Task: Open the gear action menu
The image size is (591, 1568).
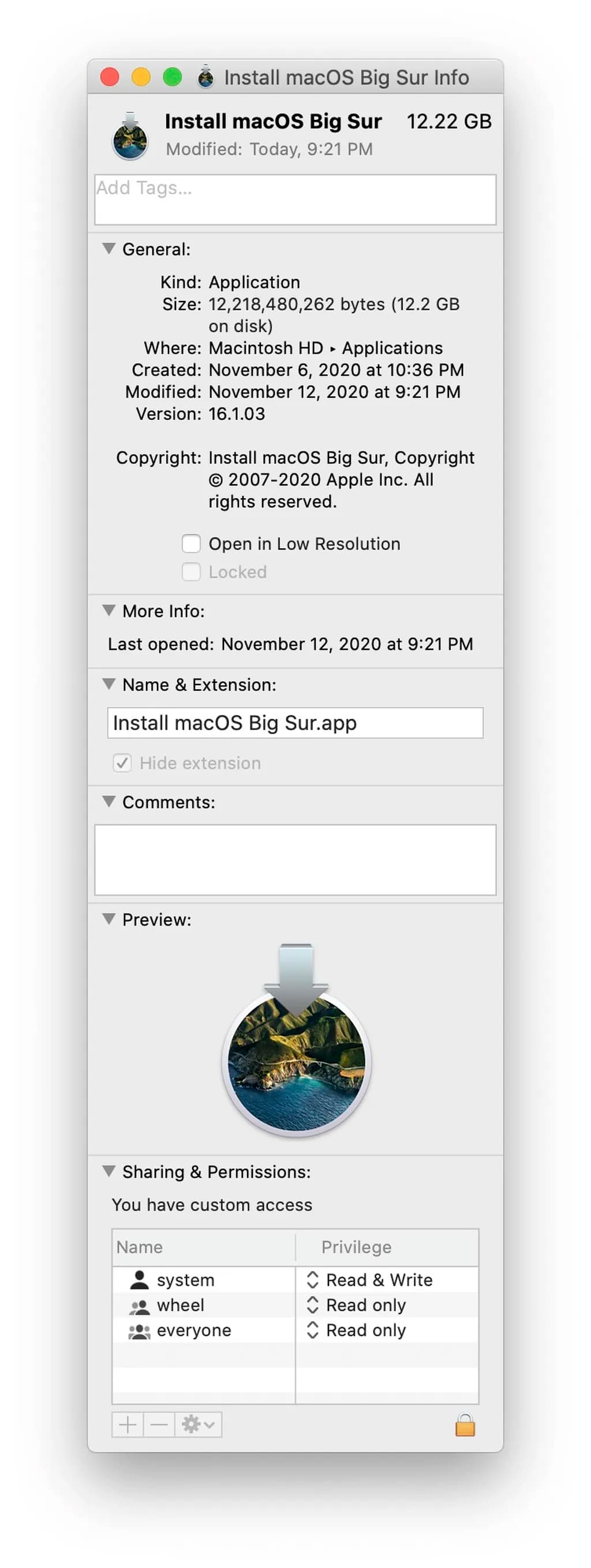Action: [198, 1425]
